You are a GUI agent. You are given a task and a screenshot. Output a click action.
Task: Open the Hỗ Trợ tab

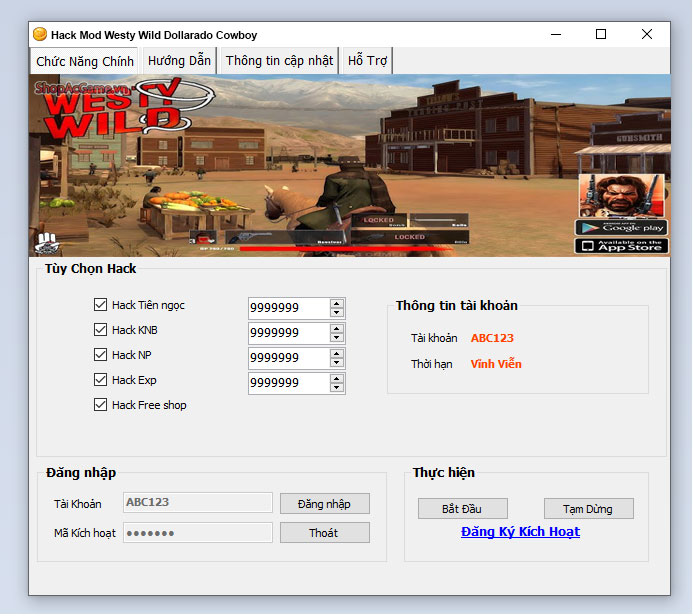tap(367, 61)
